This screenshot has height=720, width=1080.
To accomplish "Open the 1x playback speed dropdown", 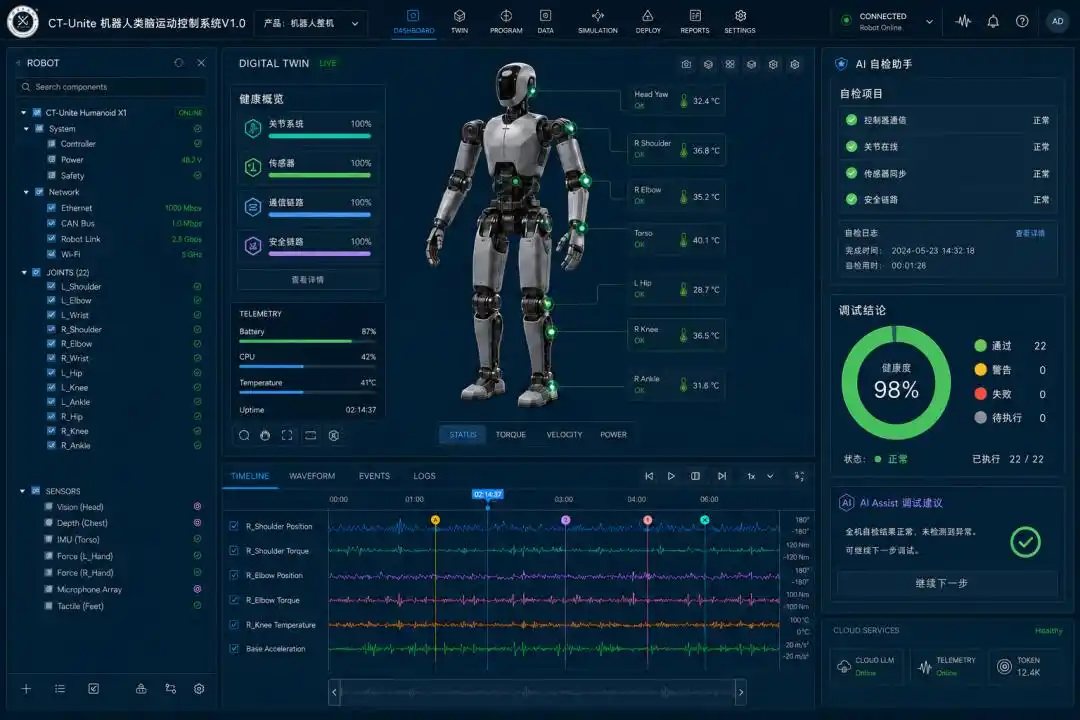I will [x=760, y=476].
